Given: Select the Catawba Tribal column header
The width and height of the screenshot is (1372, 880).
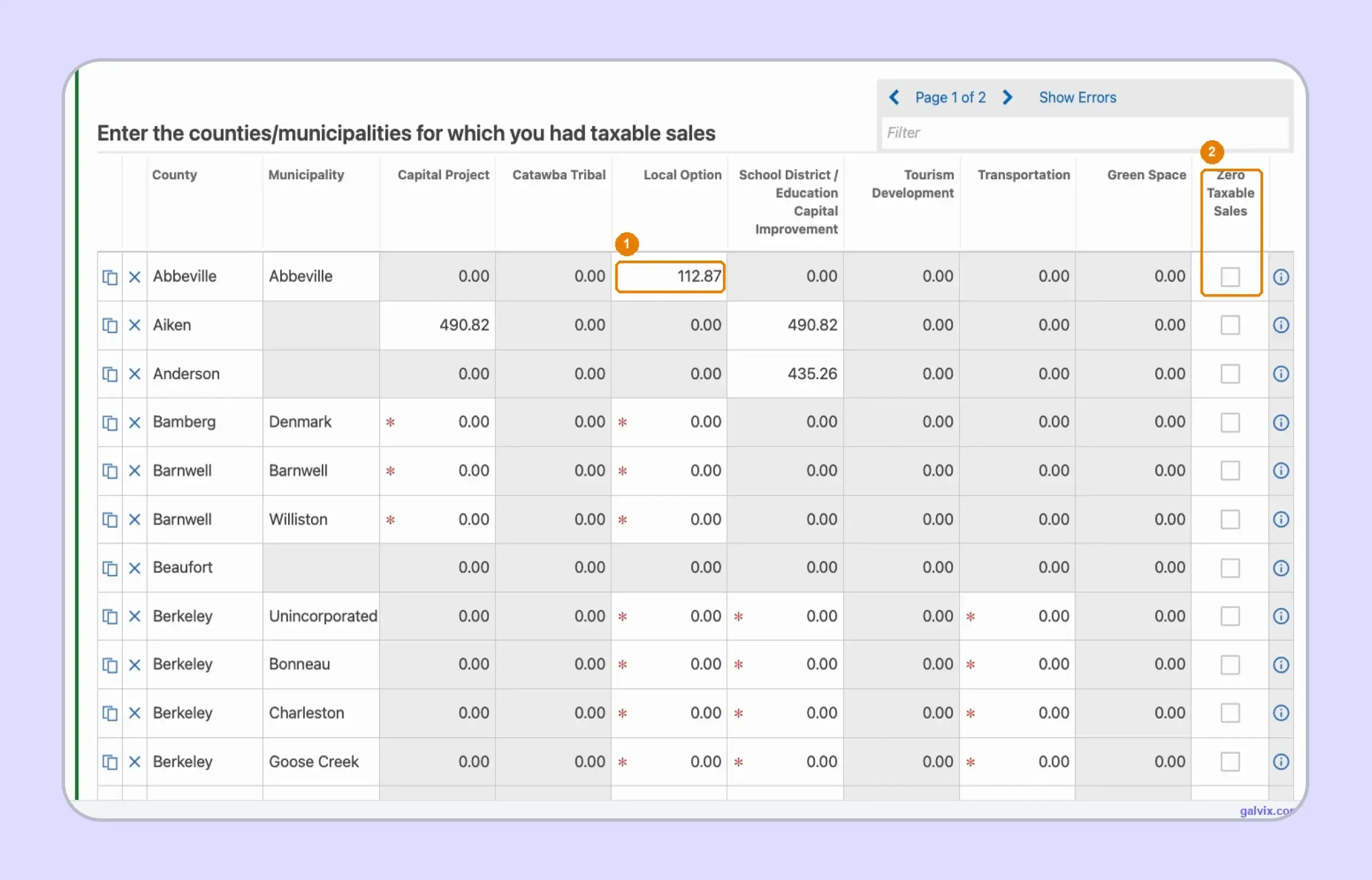Looking at the screenshot, I should (x=559, y=175).
